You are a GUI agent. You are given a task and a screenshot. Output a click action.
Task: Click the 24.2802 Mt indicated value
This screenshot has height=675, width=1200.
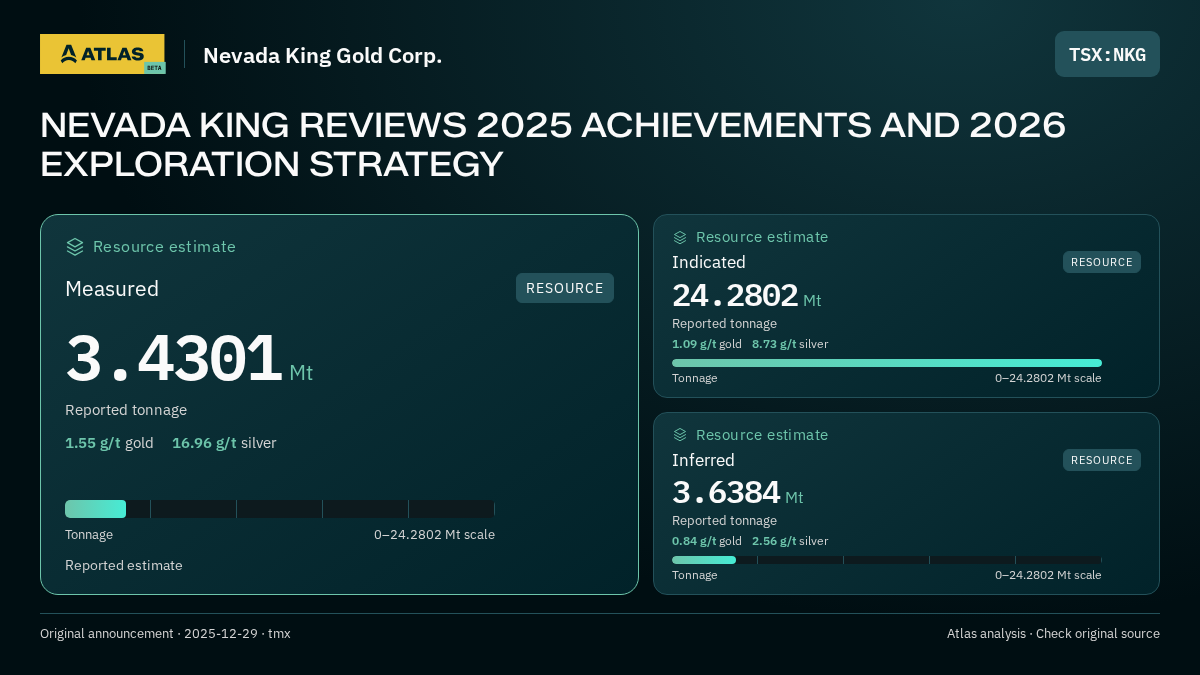[746, 296]
